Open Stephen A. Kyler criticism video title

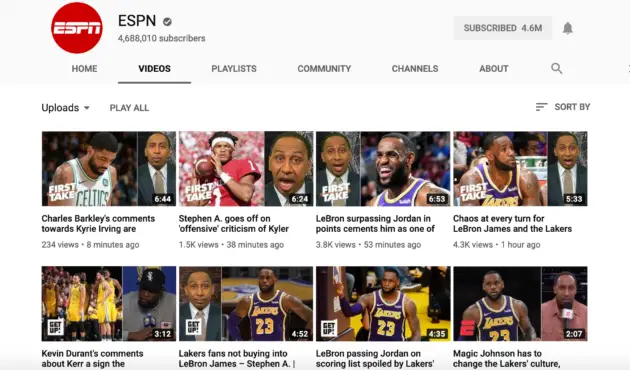[234, 224]
